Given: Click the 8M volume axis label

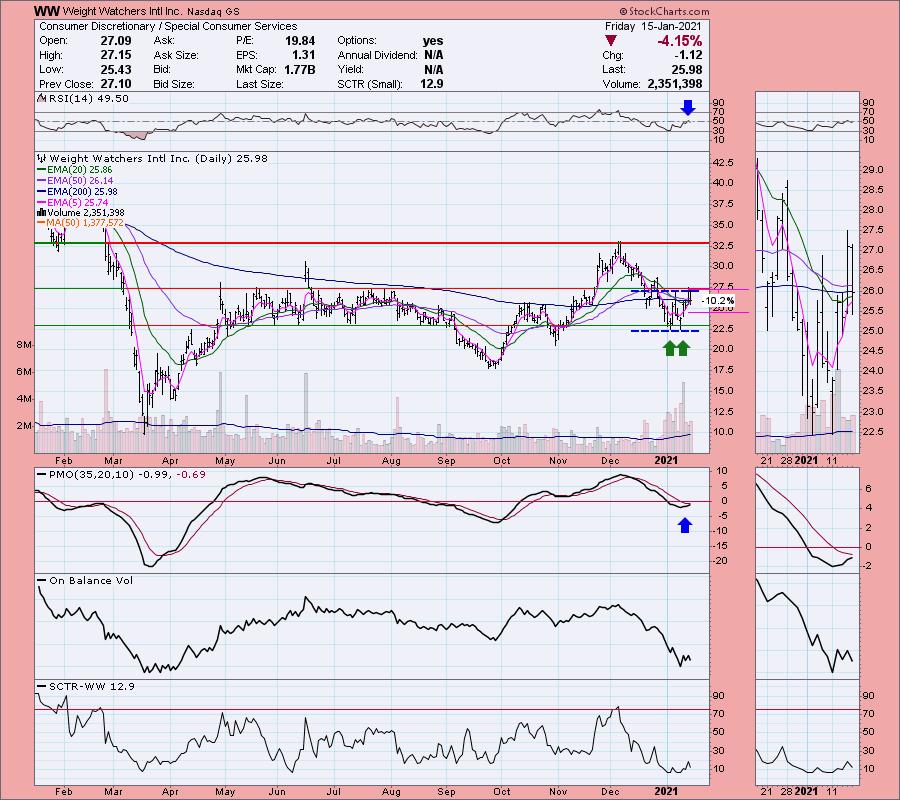Looking at the screenshot, I should pos(24,345).
